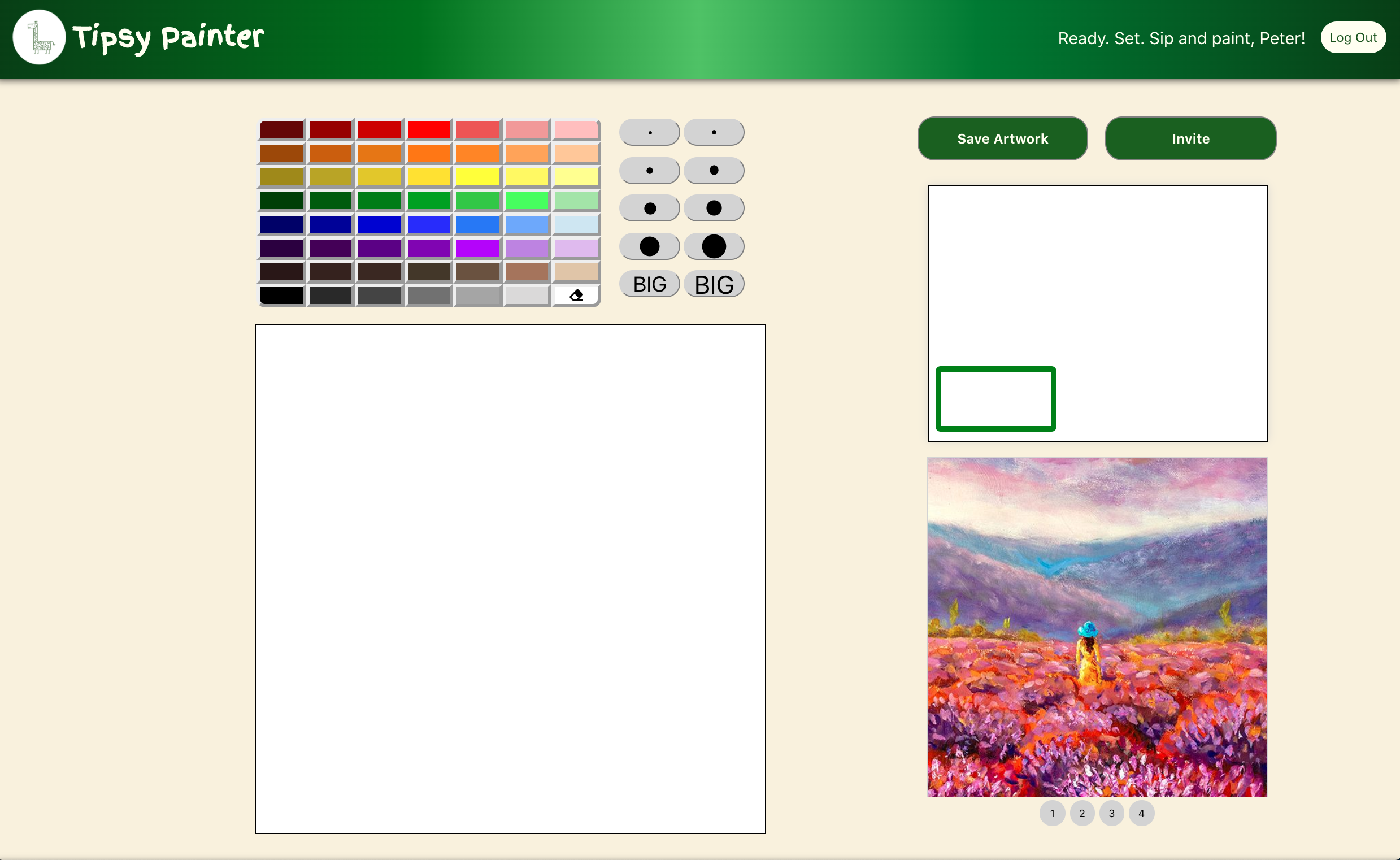This screenshot has height=860, width=1400.
Task: Log Out of the account
Action: click(1352, 37)
